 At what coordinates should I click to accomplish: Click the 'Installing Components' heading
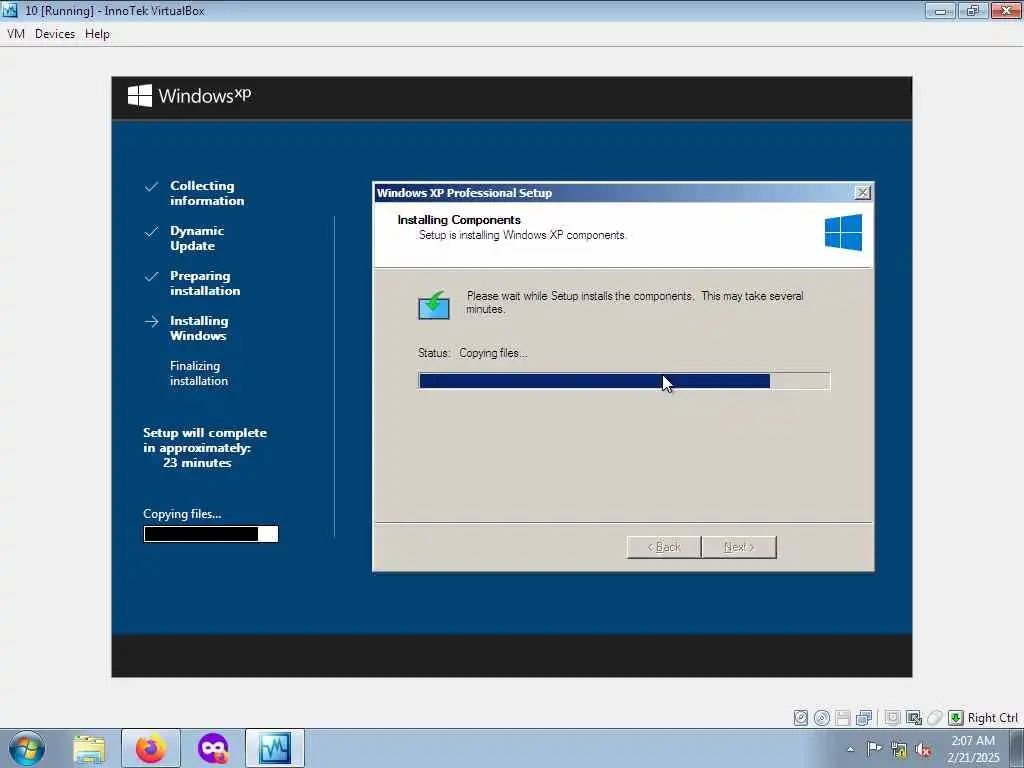[459, 220]
